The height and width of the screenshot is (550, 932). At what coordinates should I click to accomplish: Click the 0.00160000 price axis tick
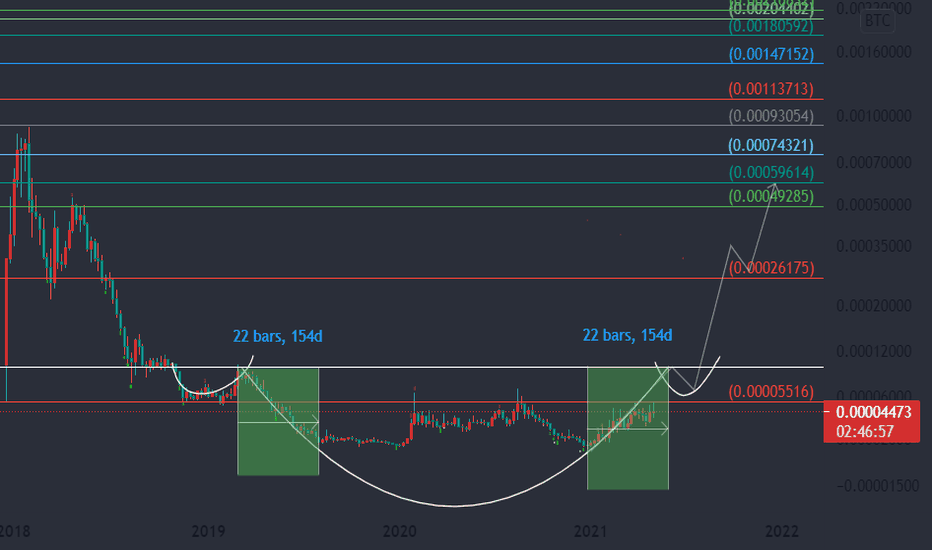(x=874, y=52)
